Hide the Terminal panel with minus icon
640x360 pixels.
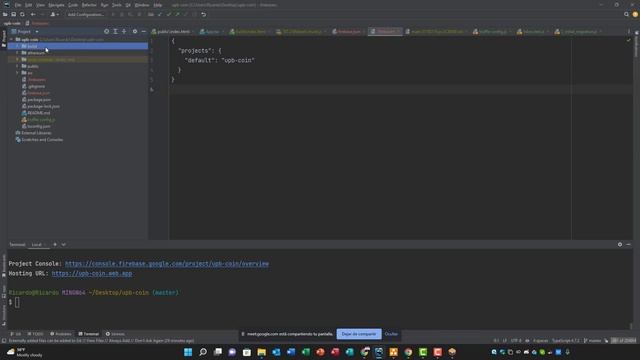628,244
